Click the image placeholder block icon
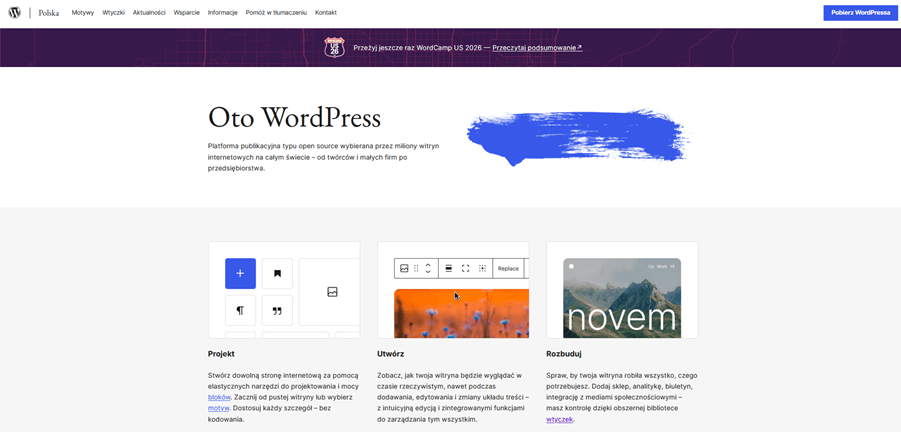Screen dimensions: 901x432 [332, 292]
